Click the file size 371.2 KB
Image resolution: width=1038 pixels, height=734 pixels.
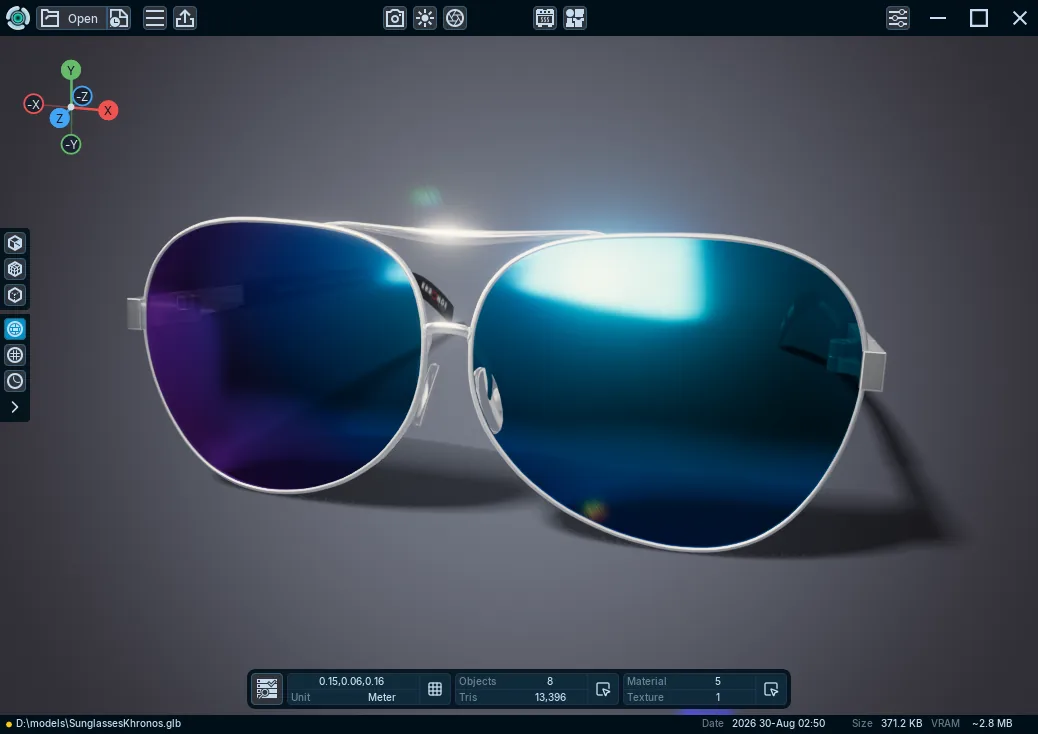click(902, 723)
